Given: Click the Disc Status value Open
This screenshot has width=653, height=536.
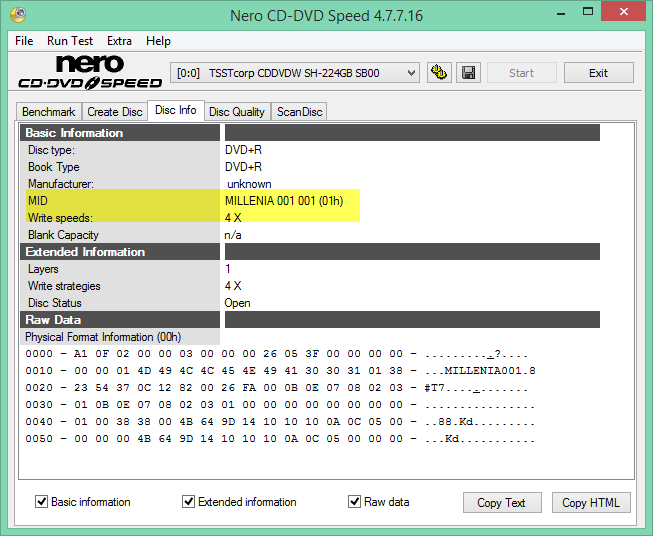Looking at the screenshot, I should [237, 303].
